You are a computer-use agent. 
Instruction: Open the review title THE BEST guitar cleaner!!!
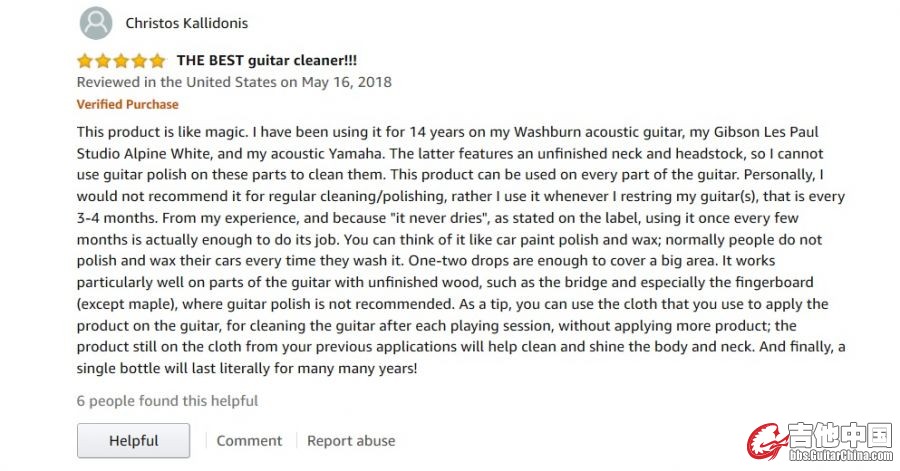click(267, 60)
